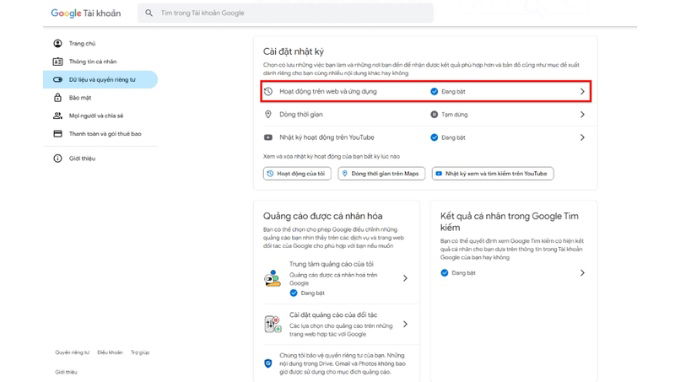Expand Cài đặt quảng cáo của đối tác chevron
The image size is (680, 382).
(405, 324)
